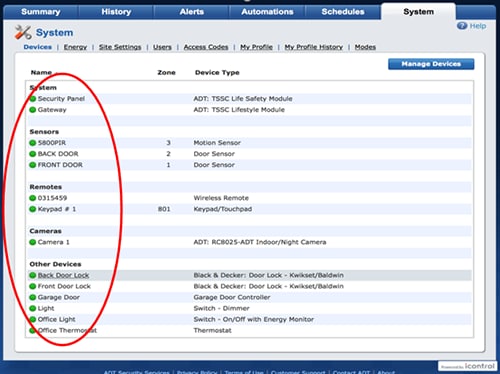Click the ADT: TSSC Life Safety Module text
The width and height of the screenshot is (500, 374).
(x=243, y=99)
